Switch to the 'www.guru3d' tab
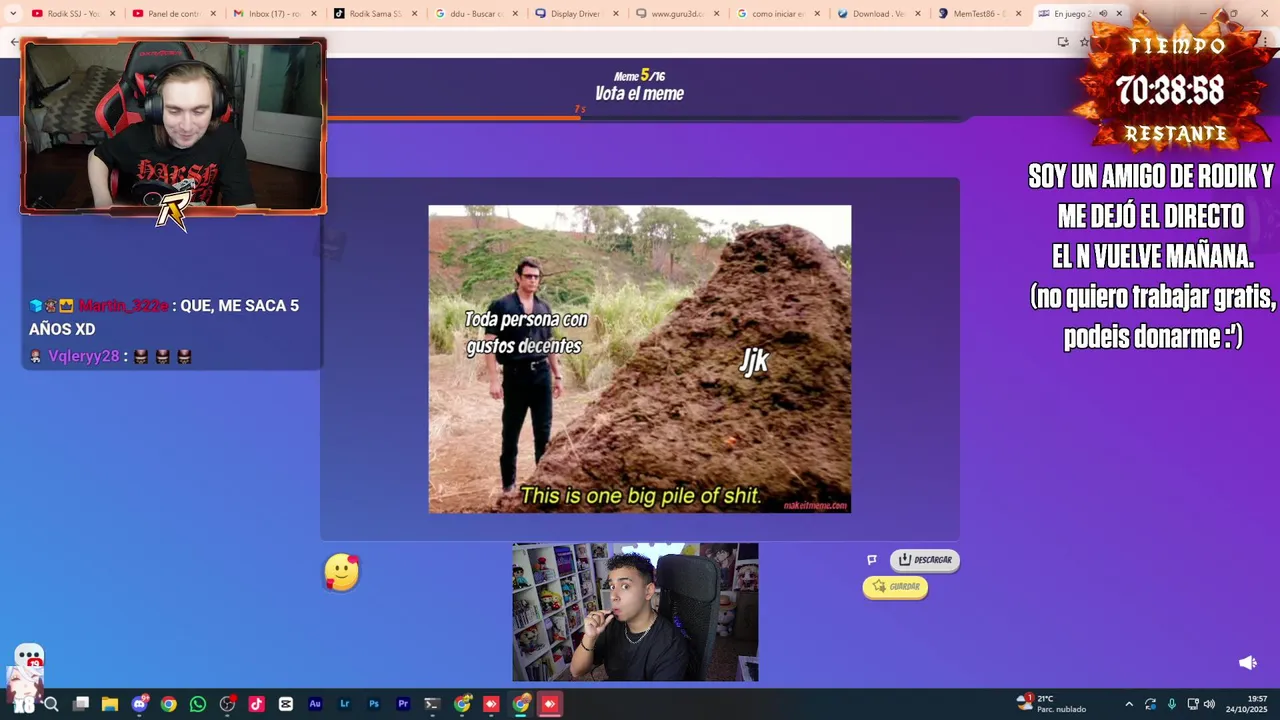The height and width of the screenshot is (720, 1280). [677, 14]
